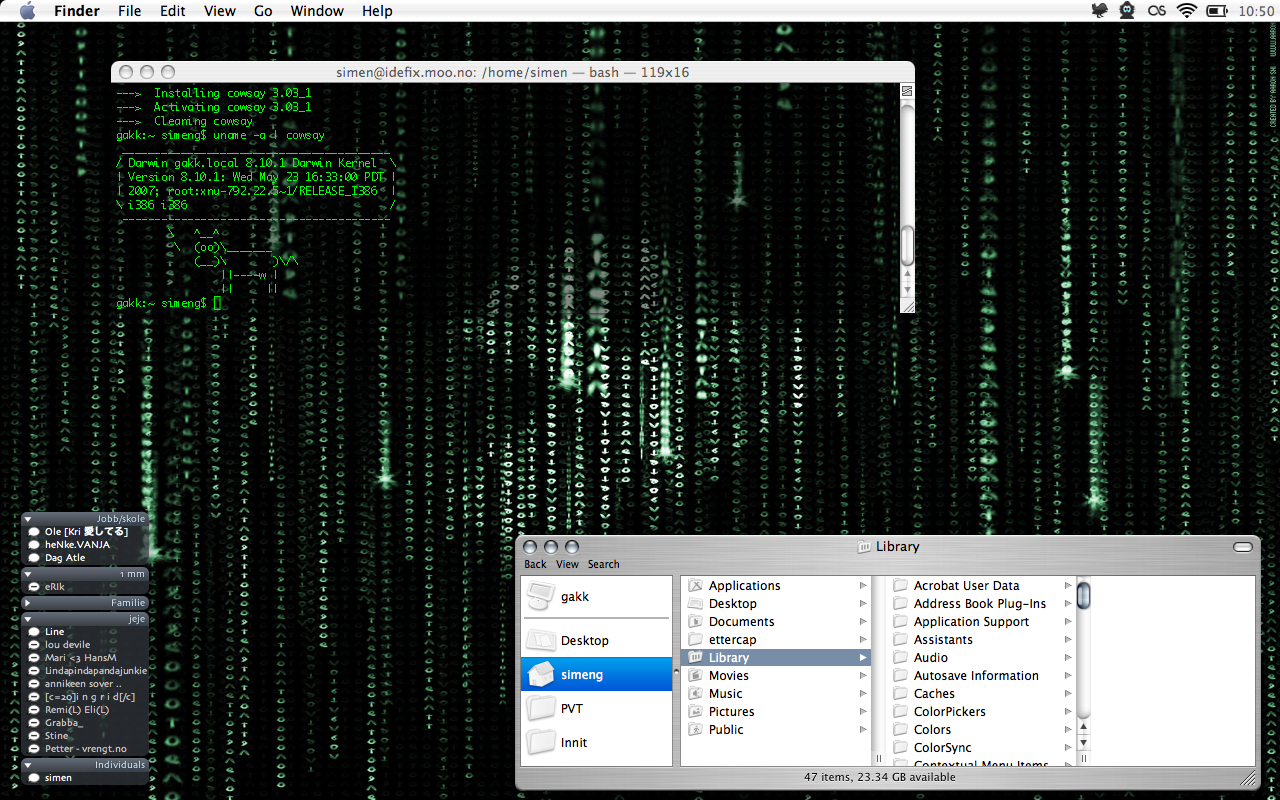Open the Finder menu
1280x800 pixels.
click(x=77, y=11)
